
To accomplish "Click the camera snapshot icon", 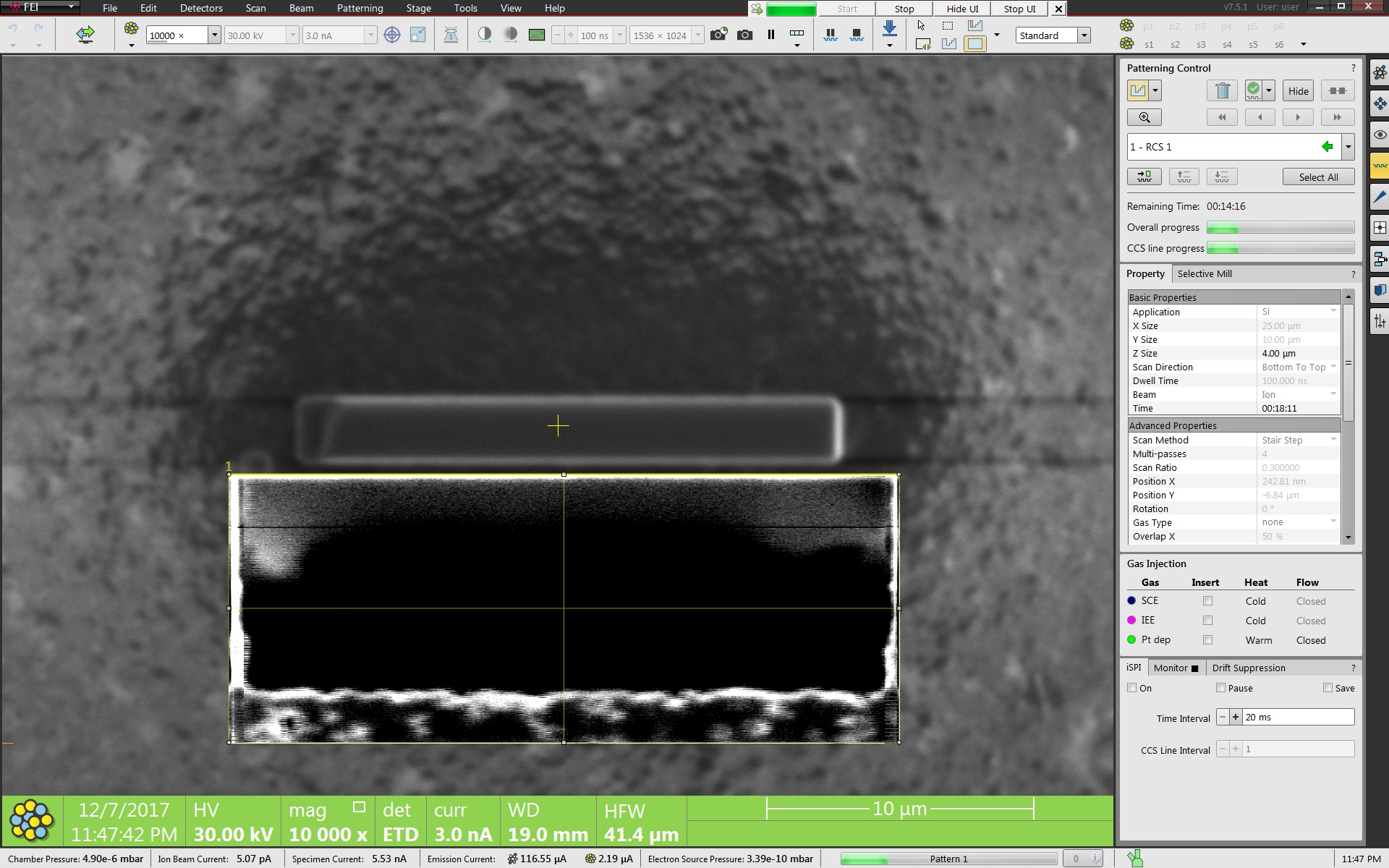I will [744, 35].
